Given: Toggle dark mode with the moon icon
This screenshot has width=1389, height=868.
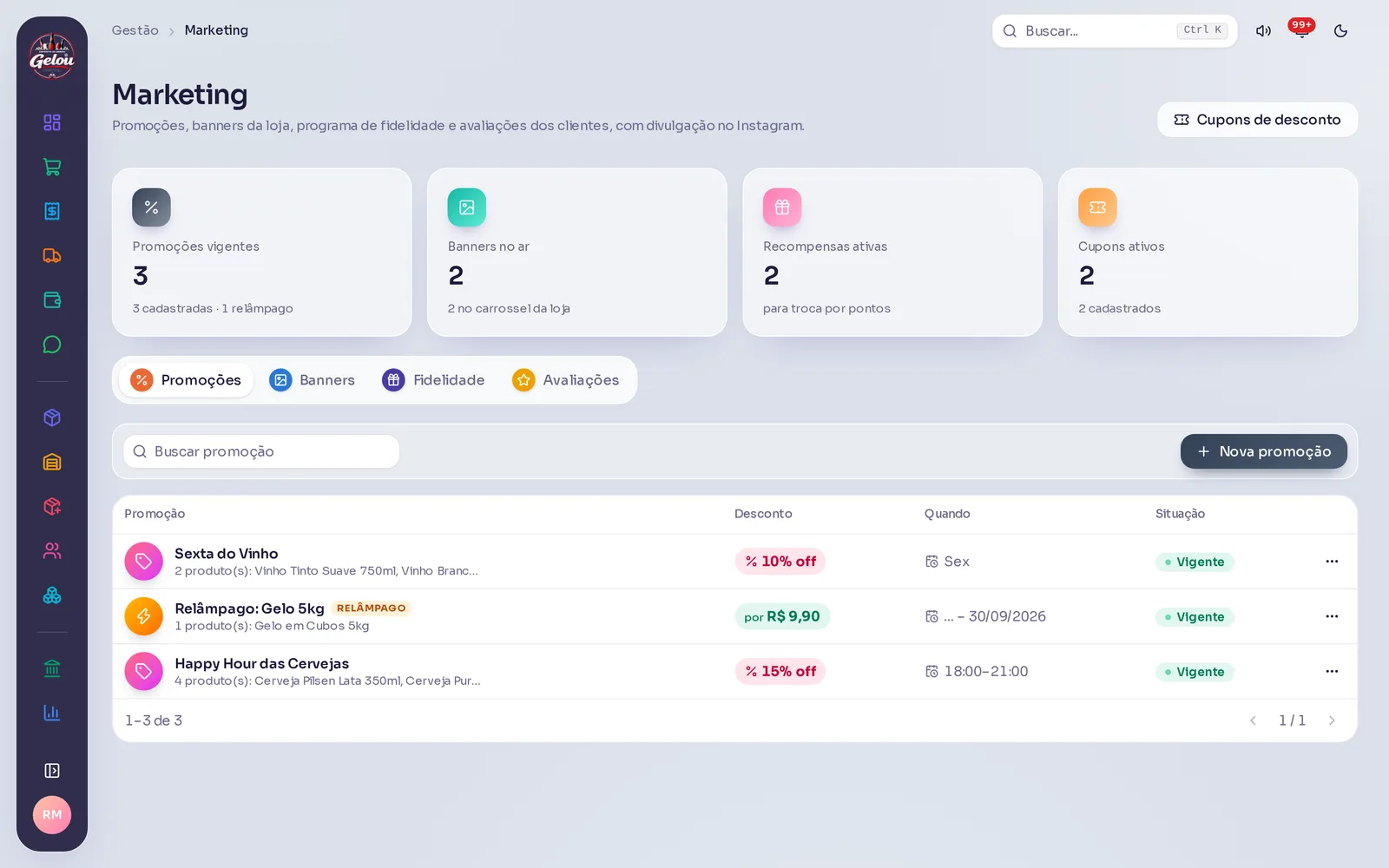Looking at the screenshot, I should coord(1340,30).
